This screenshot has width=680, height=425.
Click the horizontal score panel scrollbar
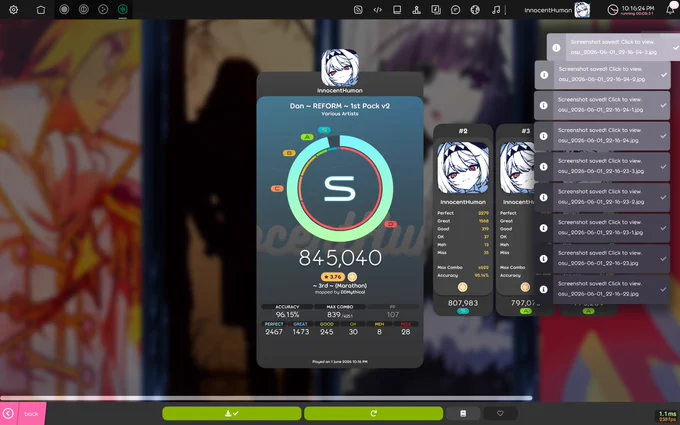click(266, 398)
